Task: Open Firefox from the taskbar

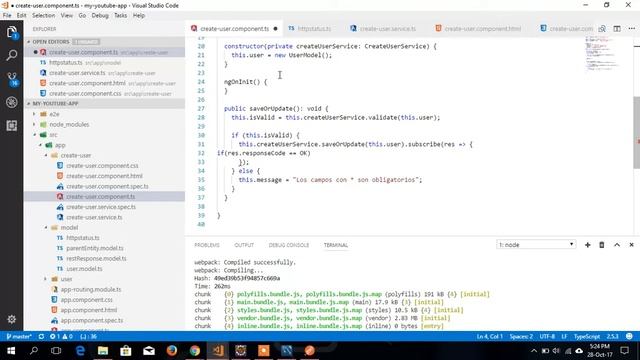Action: point(172,351)
